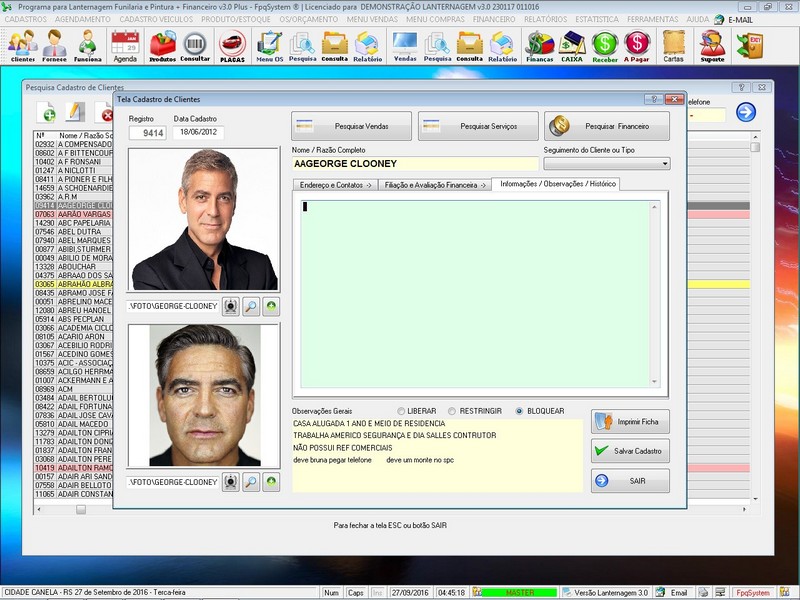
Task: Click magnifier icon beside bottom photo path
Action: 251,482
